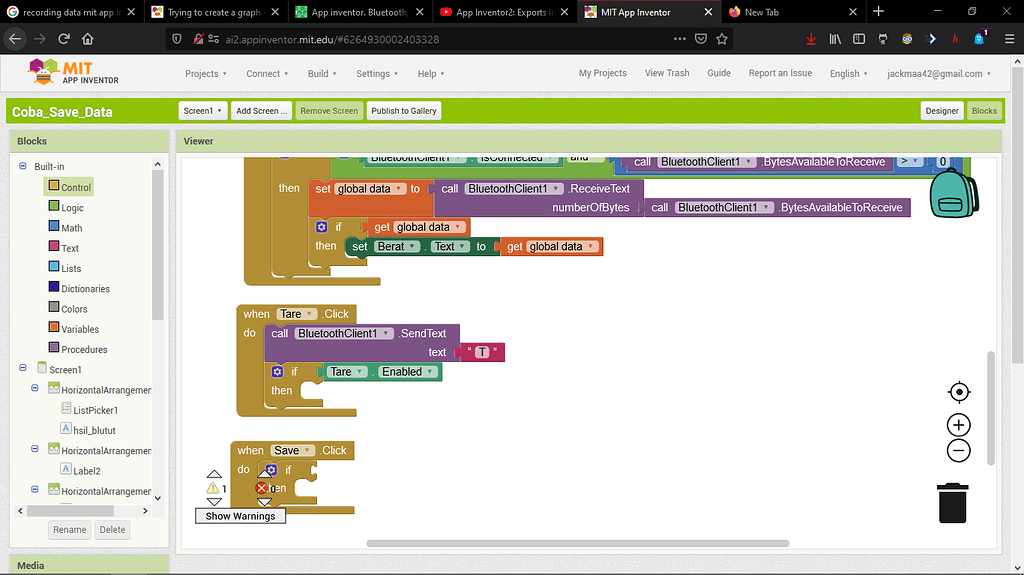The height and width of the screenshot is (575, 1024).
Task: Open the Projects menu
Action: click(205, 74)
